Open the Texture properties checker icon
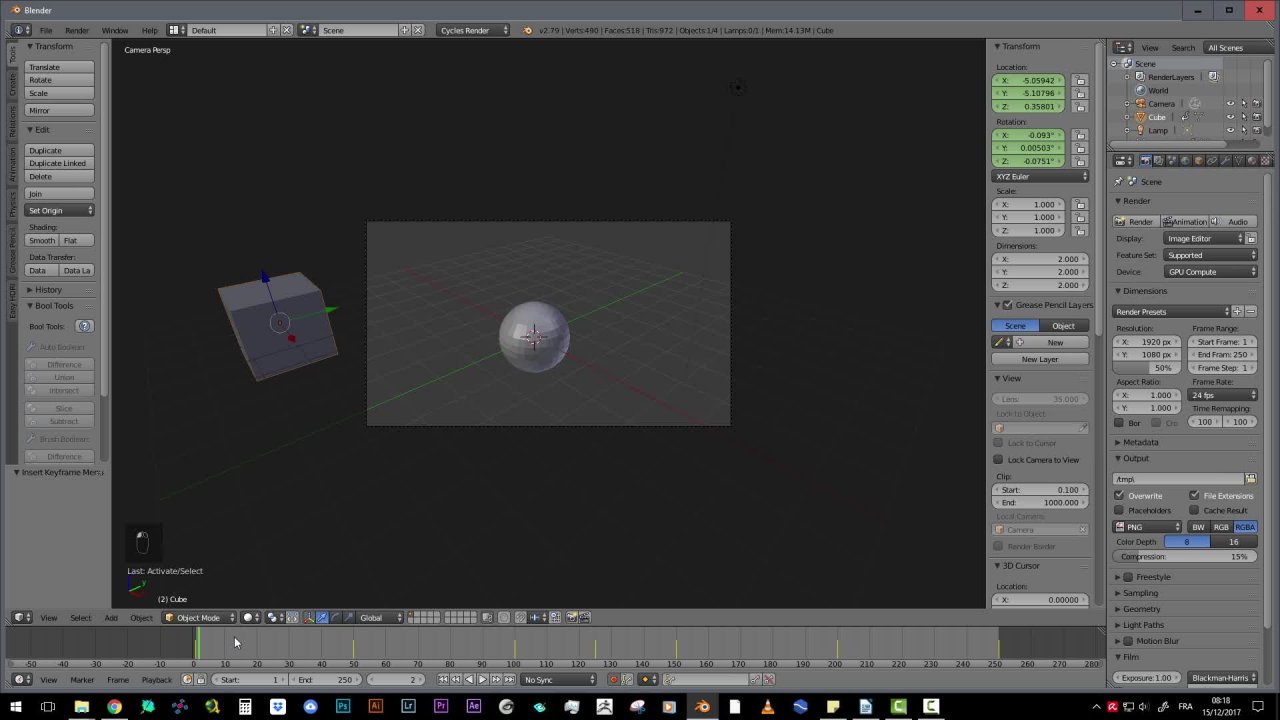 tap(1265, 160)
